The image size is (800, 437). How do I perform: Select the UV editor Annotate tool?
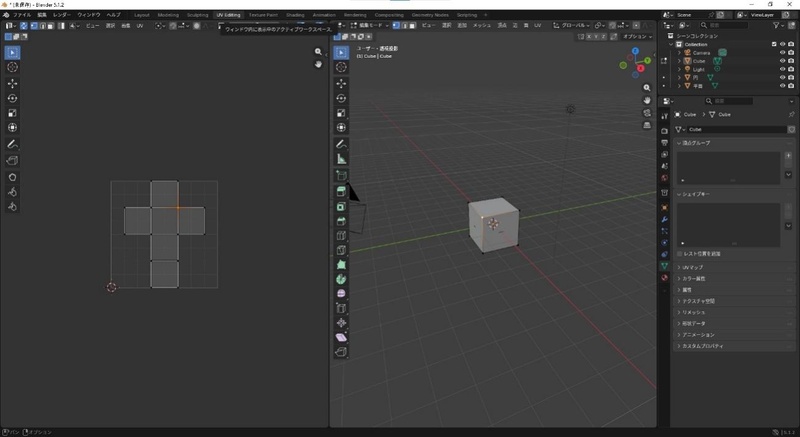click(x=12, y=145)
